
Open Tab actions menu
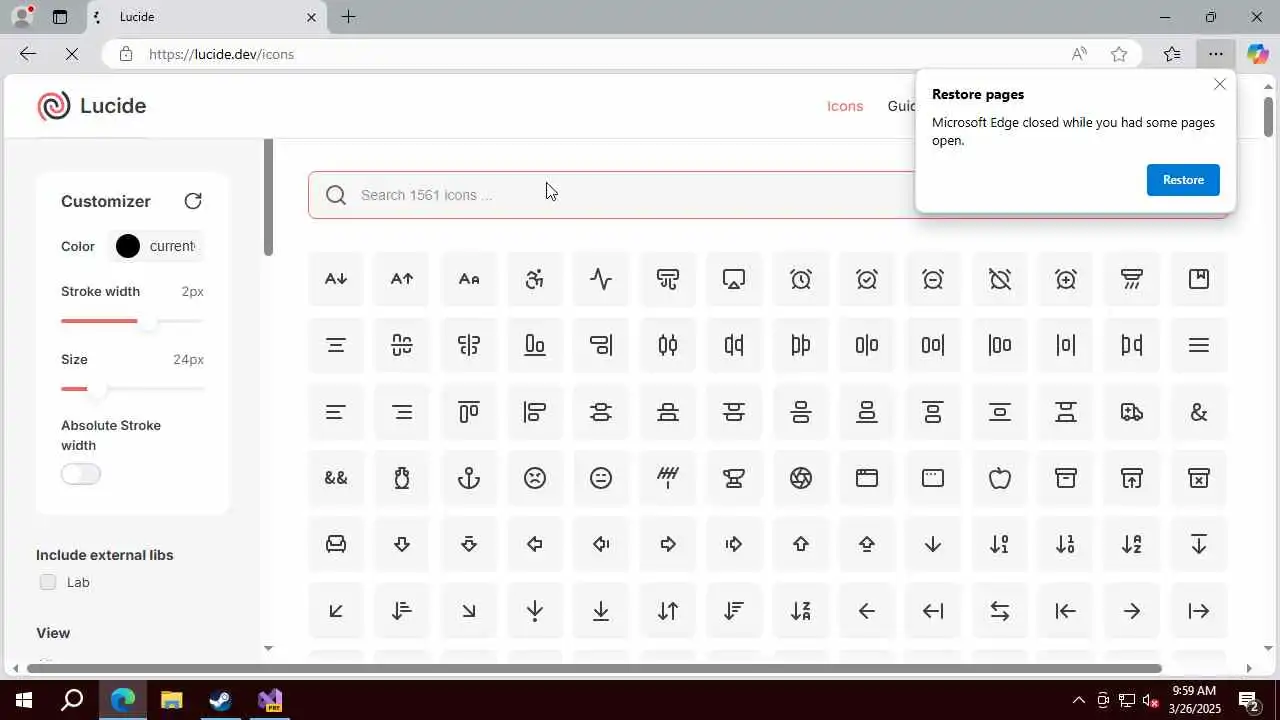[60, 17]
